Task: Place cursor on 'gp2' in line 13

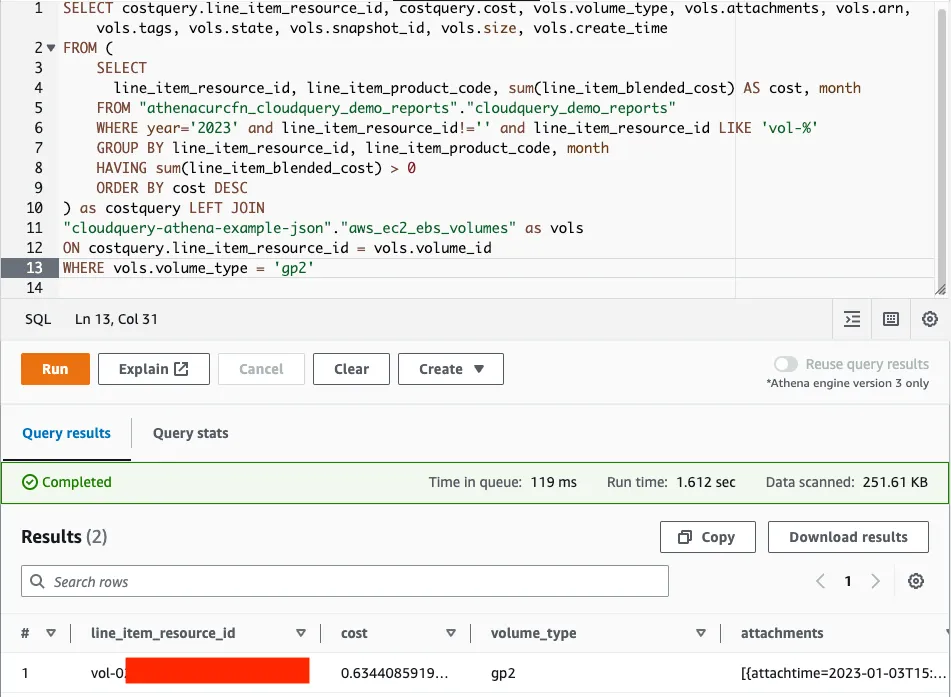Action: click(294, 268)
